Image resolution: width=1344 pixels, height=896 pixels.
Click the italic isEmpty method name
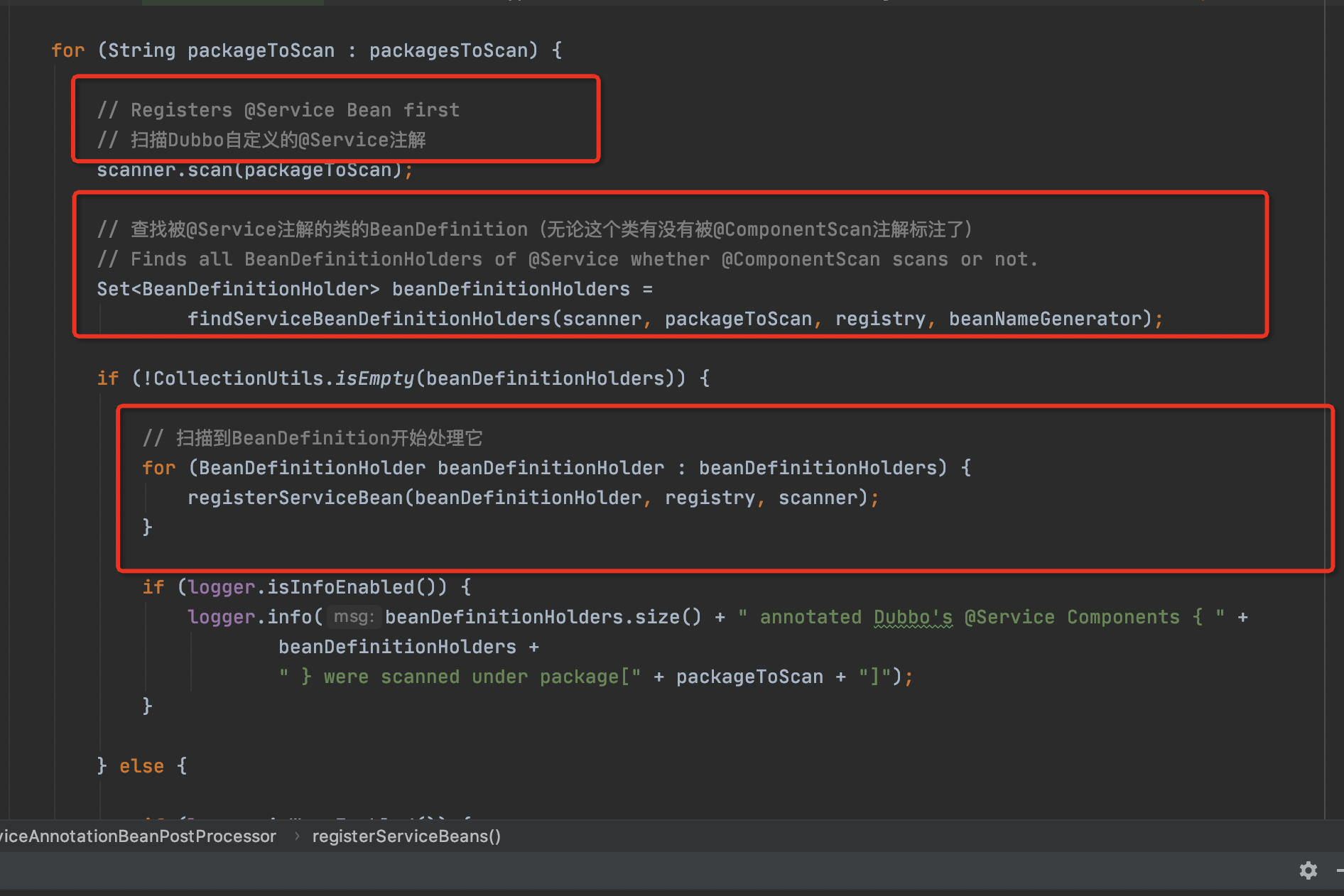[374, 378]
